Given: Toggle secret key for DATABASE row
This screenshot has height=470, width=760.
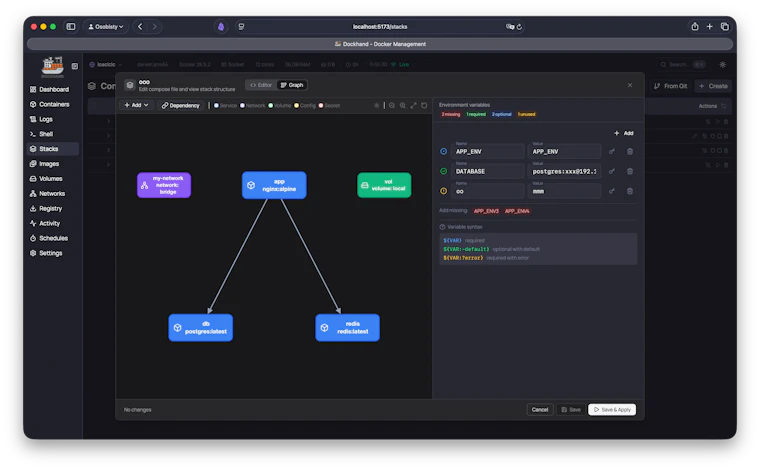Looking at the screenshot, I should (612, 172).
